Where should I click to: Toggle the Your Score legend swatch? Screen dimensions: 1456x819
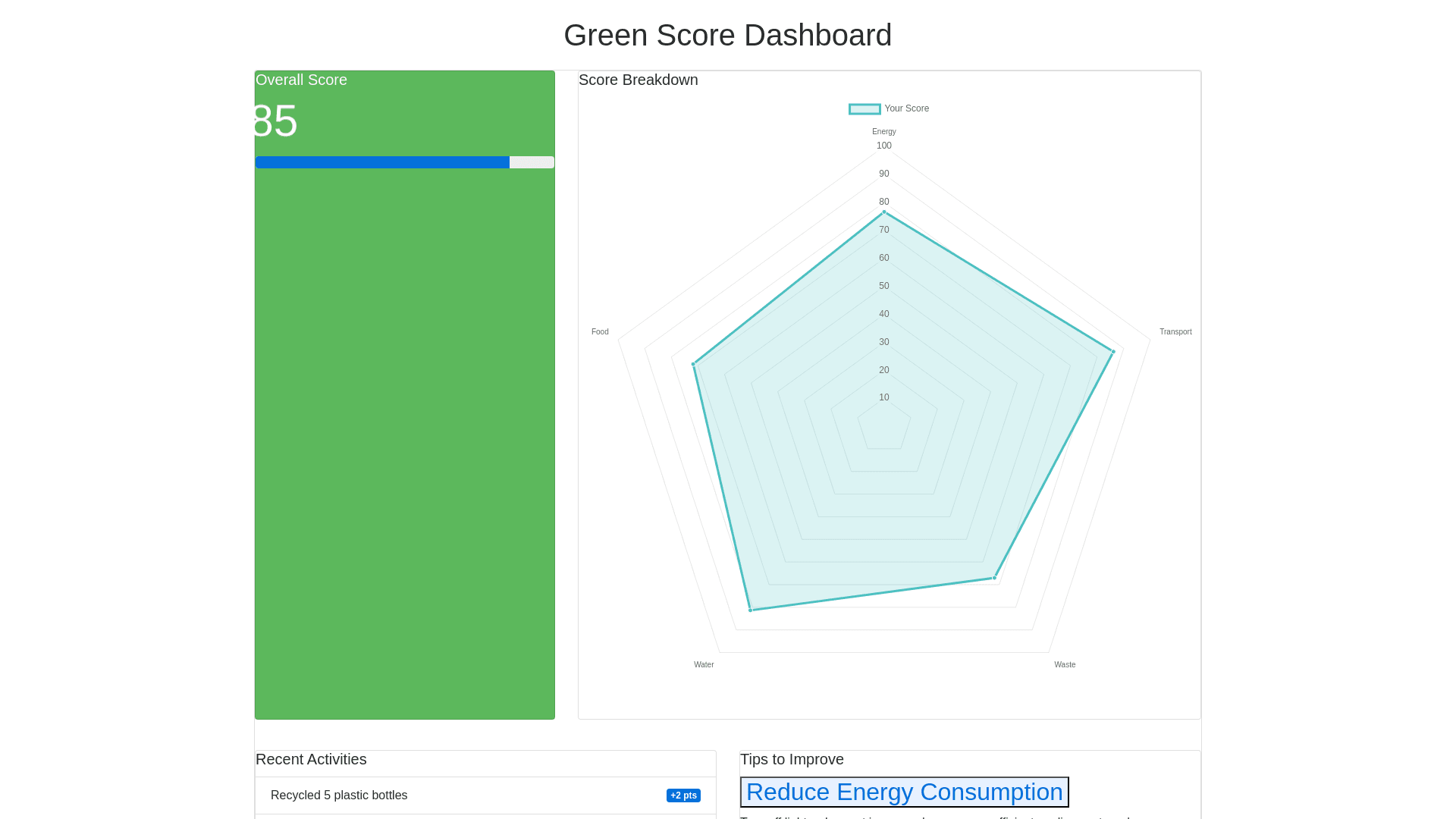click(864, 109)
